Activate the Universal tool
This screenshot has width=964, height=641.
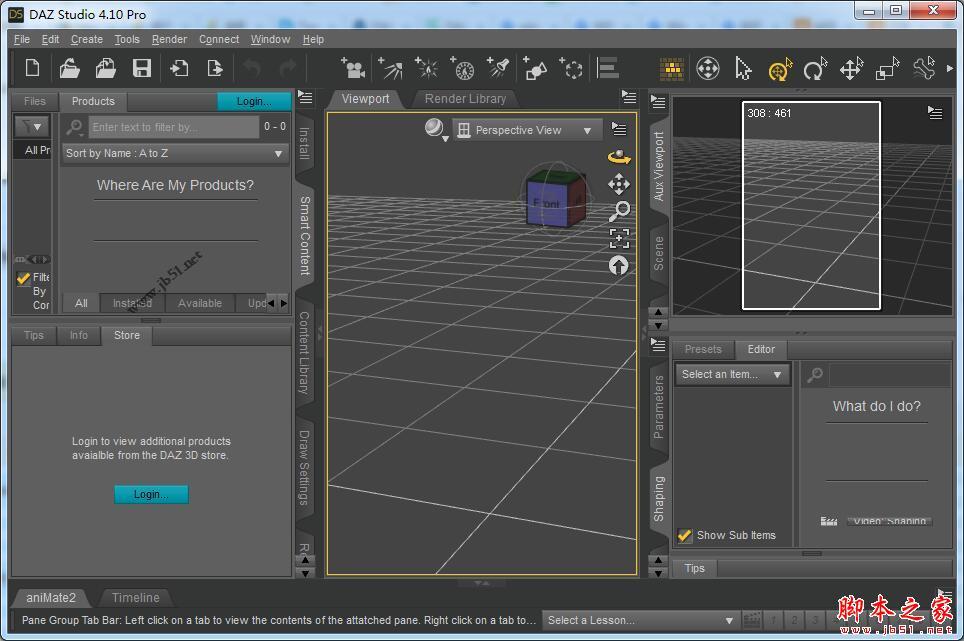[x=780, y=69]
